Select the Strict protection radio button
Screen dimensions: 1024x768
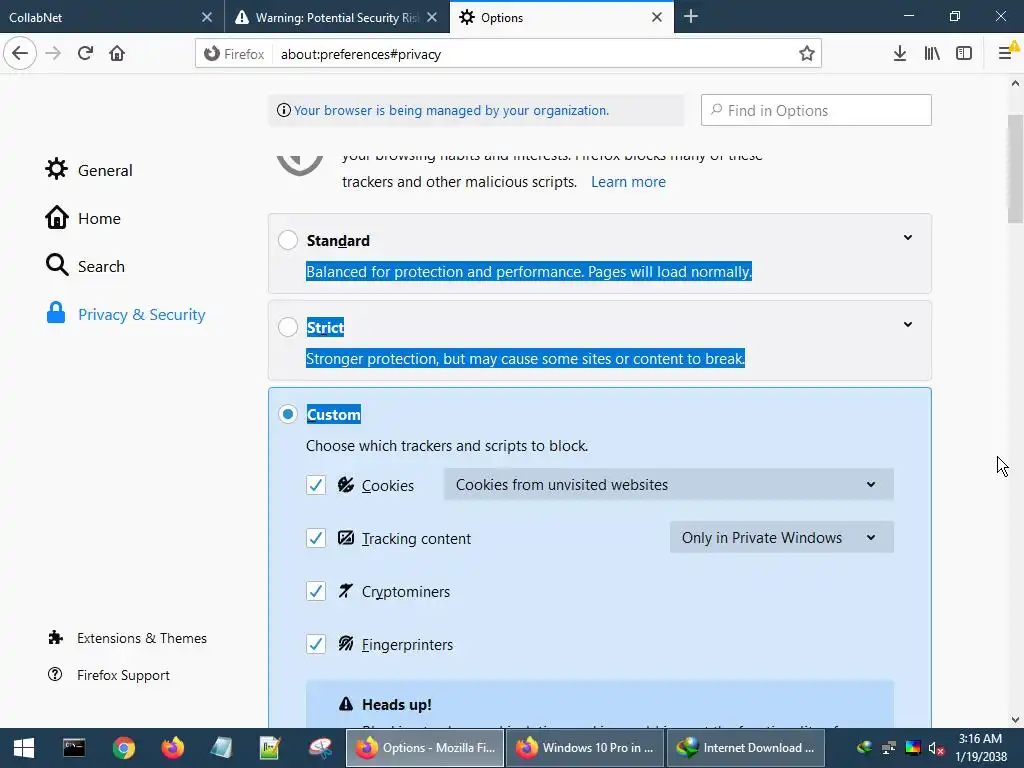(288, 327)
